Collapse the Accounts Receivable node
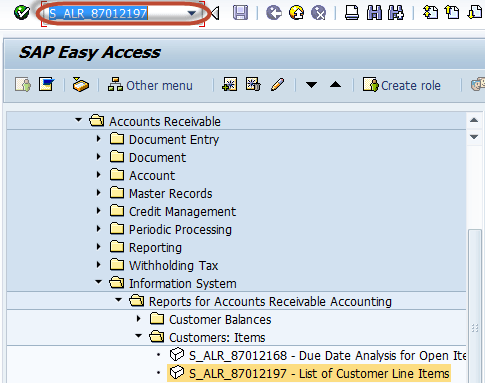This screenshot has height=383, width=485. point(78,120)
